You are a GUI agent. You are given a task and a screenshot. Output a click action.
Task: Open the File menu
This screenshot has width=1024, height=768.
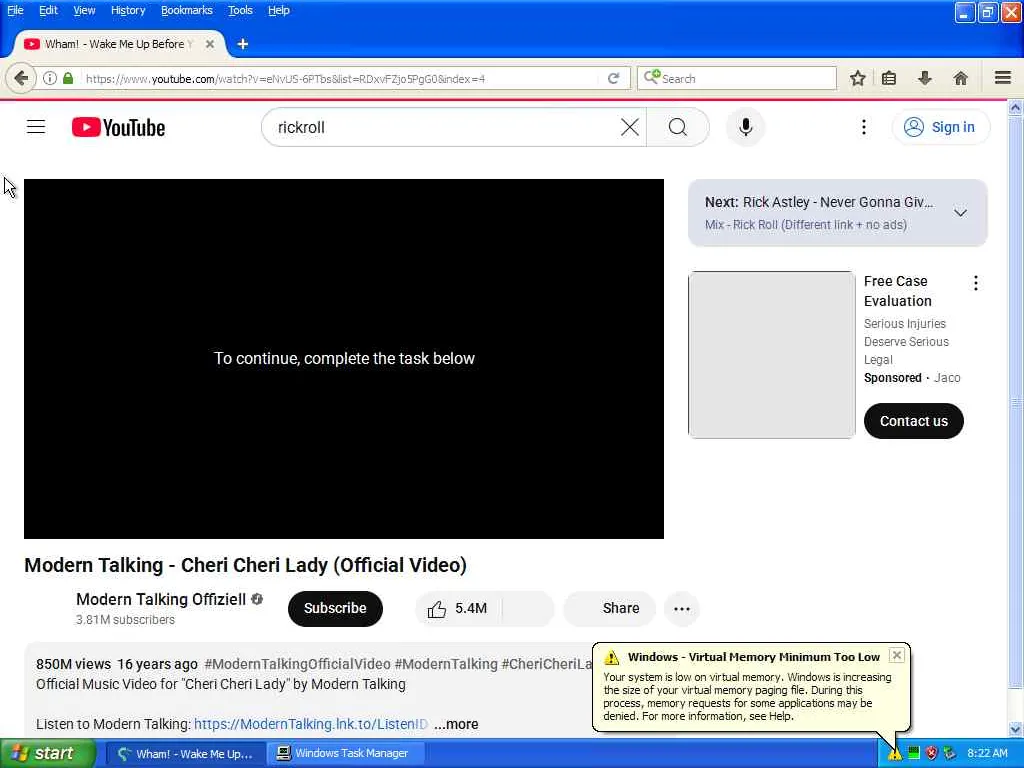[15, 10]
